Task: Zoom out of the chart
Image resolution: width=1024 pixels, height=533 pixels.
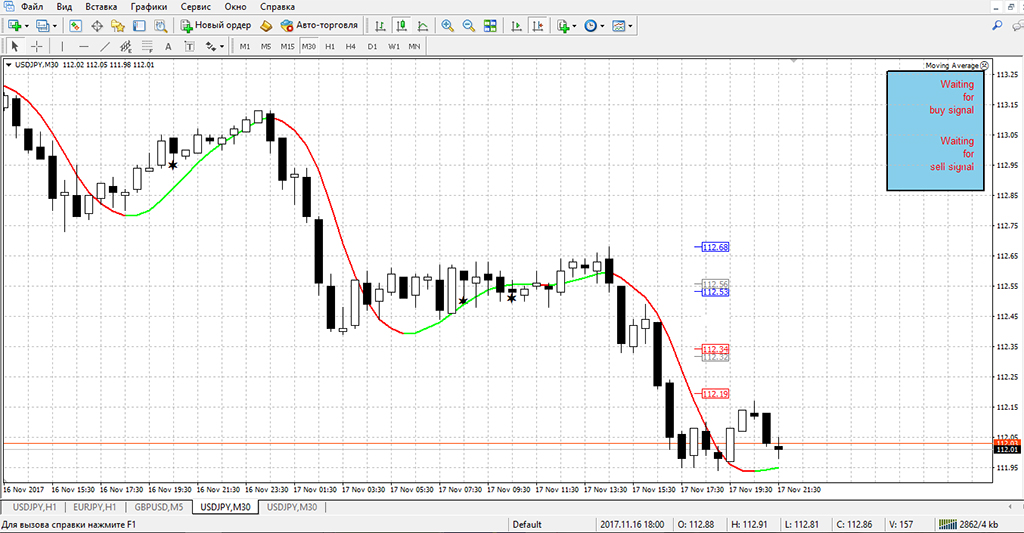Action: [x=467, y=25]
